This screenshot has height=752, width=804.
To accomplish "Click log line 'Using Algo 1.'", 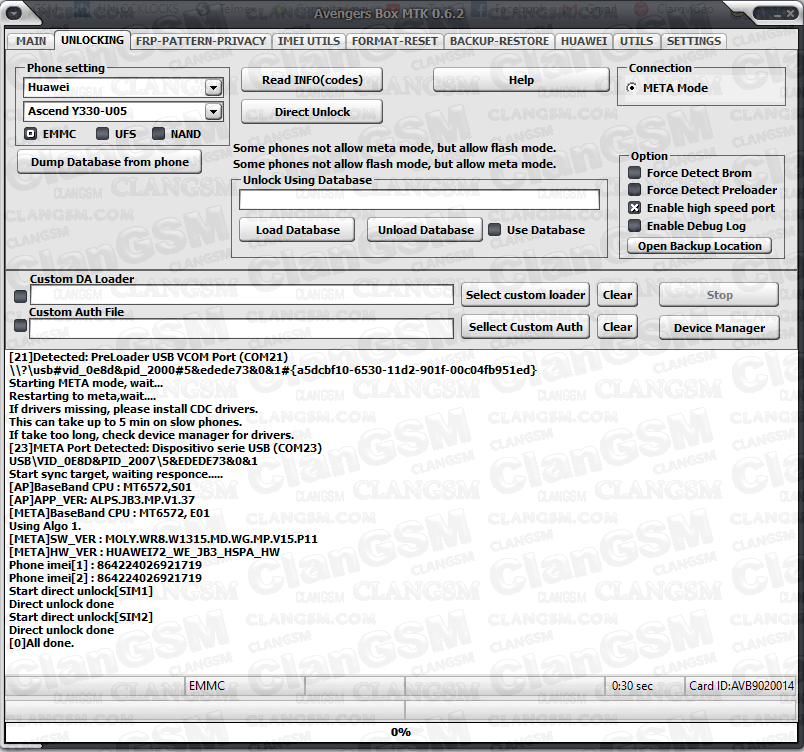I will tap(45, 526).
